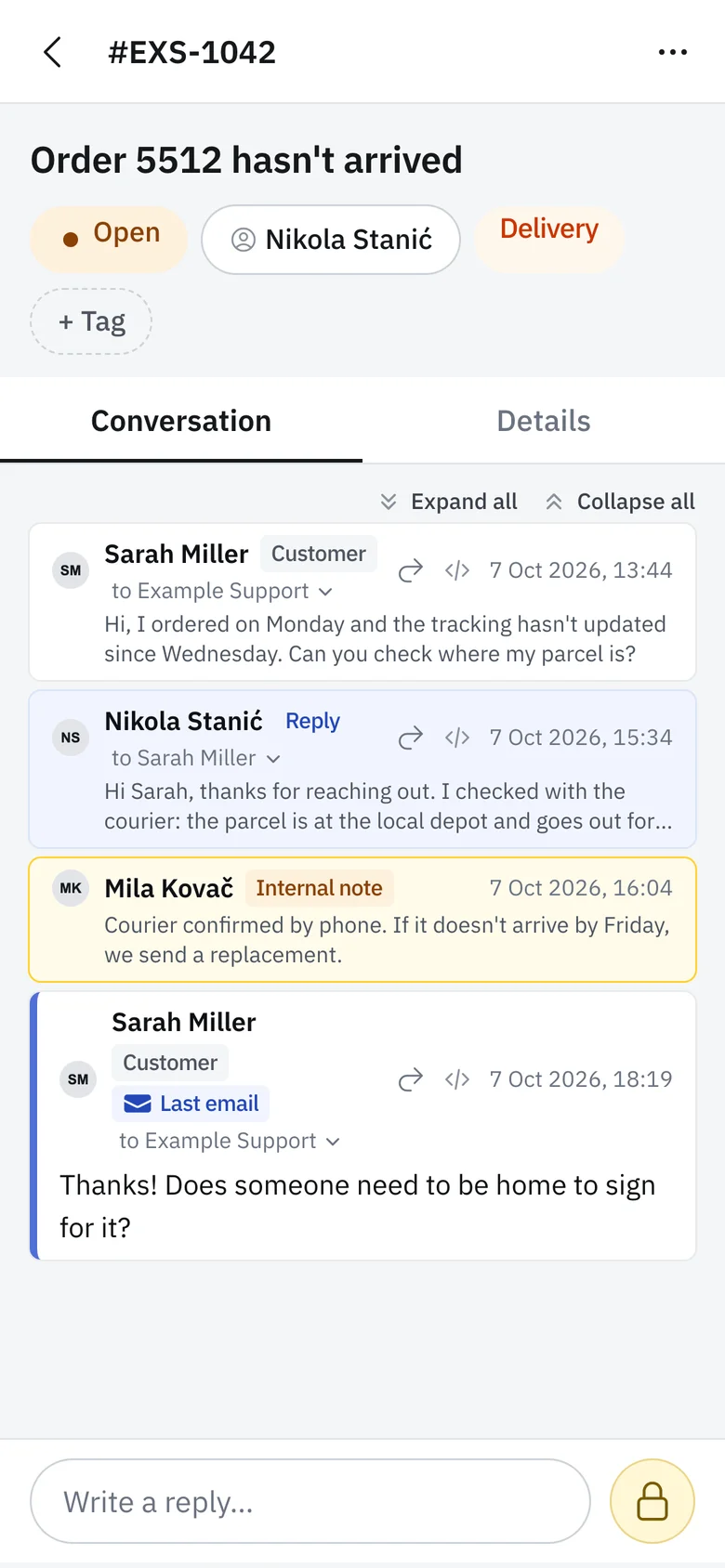Open the three-dot more options menu
This screenshot has width=725, height=1568.
click(673, 52)
